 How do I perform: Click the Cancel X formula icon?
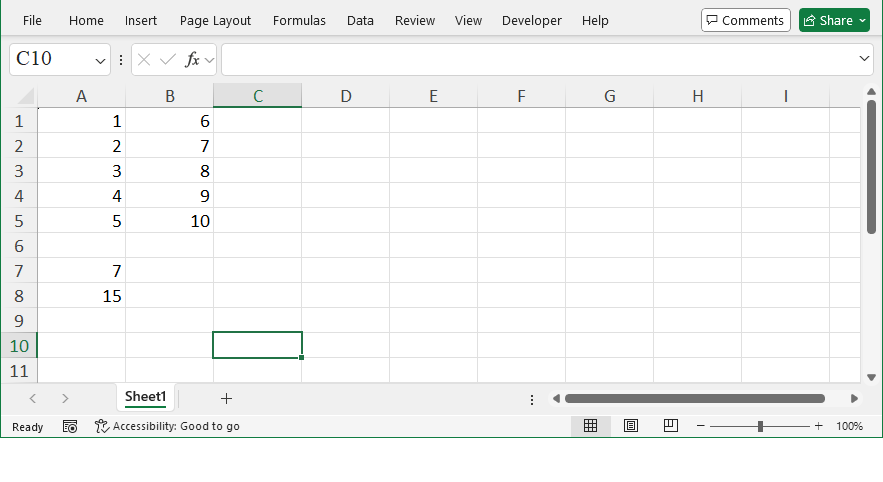[x=144, y=59]
